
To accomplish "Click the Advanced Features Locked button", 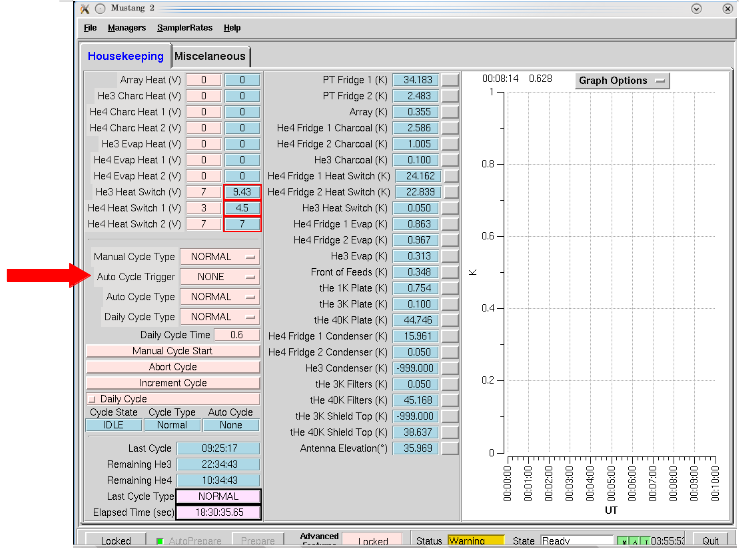I will [373, 541].
